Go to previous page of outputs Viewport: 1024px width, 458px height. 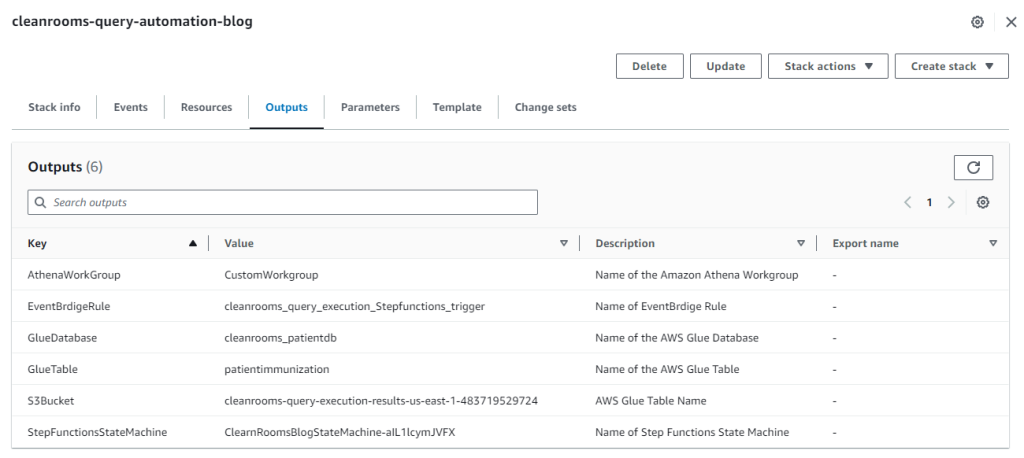coord(907,203)
